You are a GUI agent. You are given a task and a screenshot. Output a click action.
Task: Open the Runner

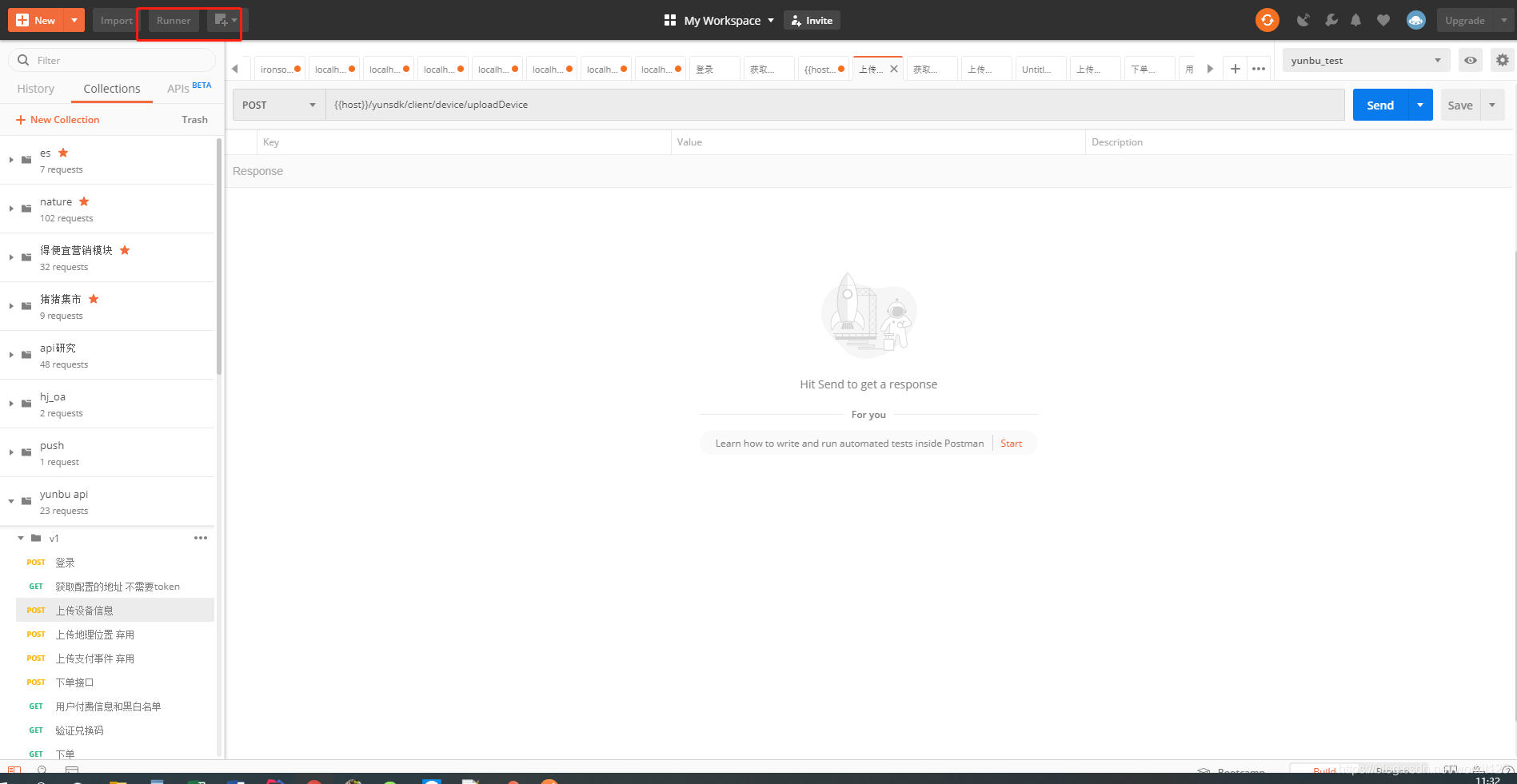pos(174,20)
